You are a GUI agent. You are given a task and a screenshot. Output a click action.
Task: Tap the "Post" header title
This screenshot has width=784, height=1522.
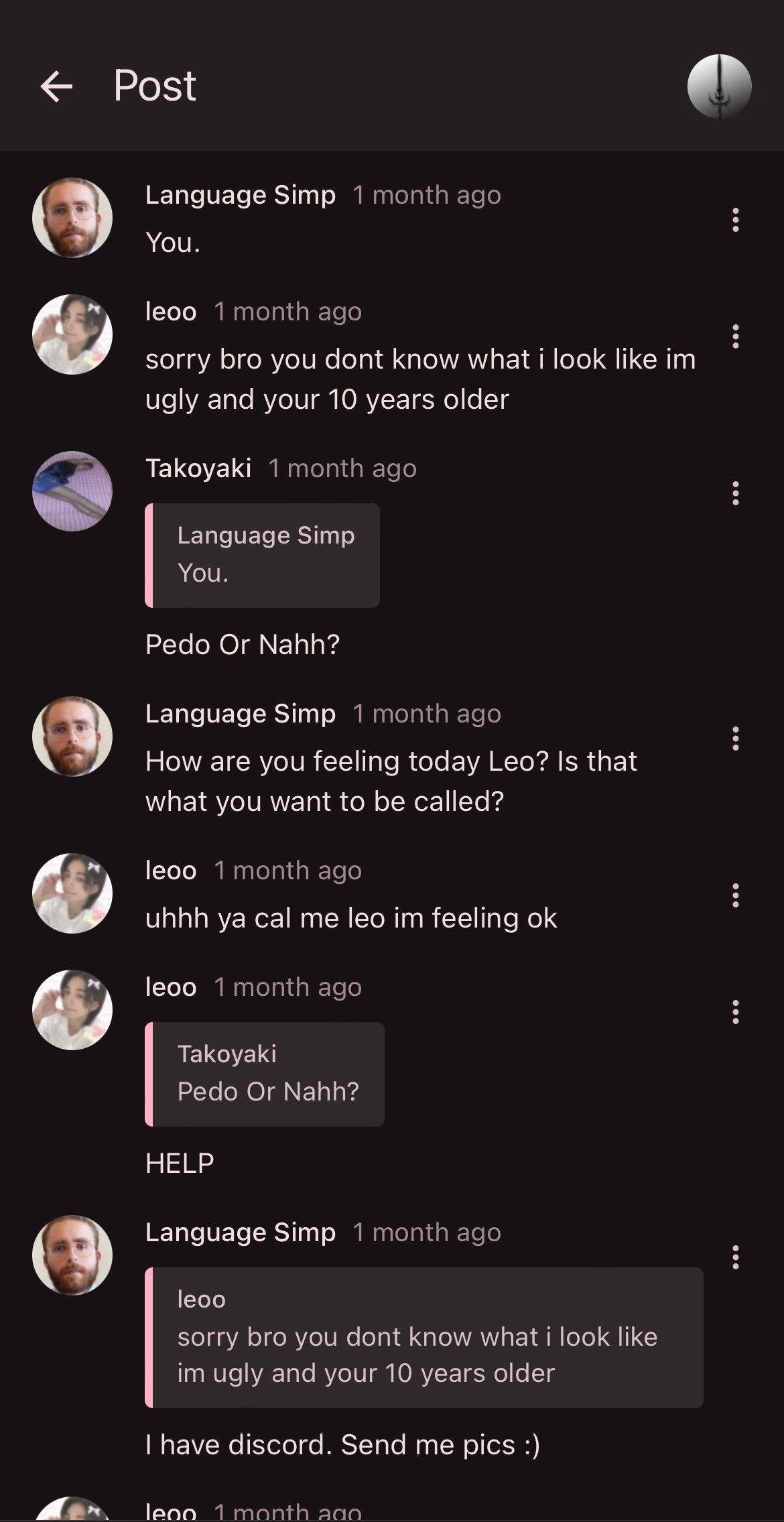pyautogui.click(x=155, y=86)
